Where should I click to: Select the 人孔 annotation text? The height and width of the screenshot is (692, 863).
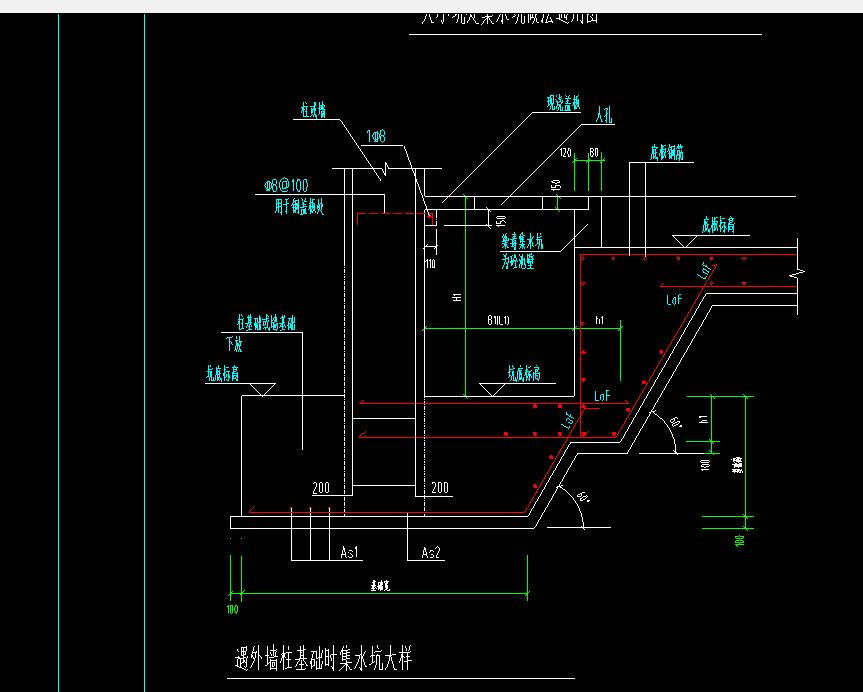[x=604, y=115]
